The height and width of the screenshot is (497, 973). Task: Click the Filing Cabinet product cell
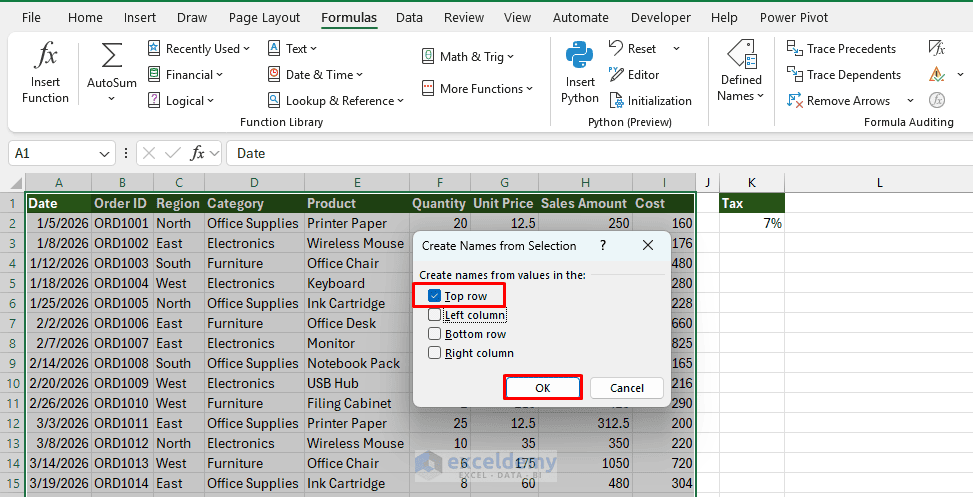click(x=357, y=403)
